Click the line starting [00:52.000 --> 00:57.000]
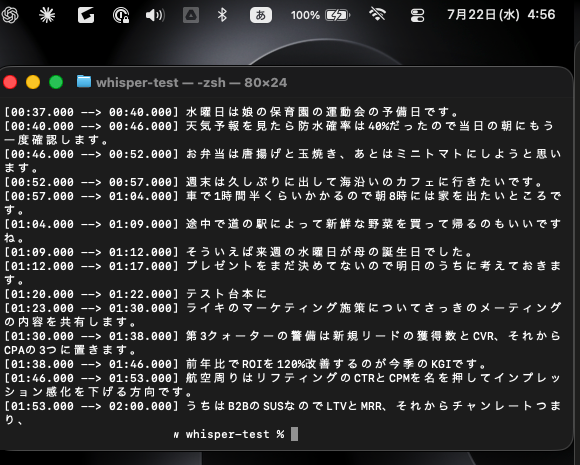 coord(274,182)
